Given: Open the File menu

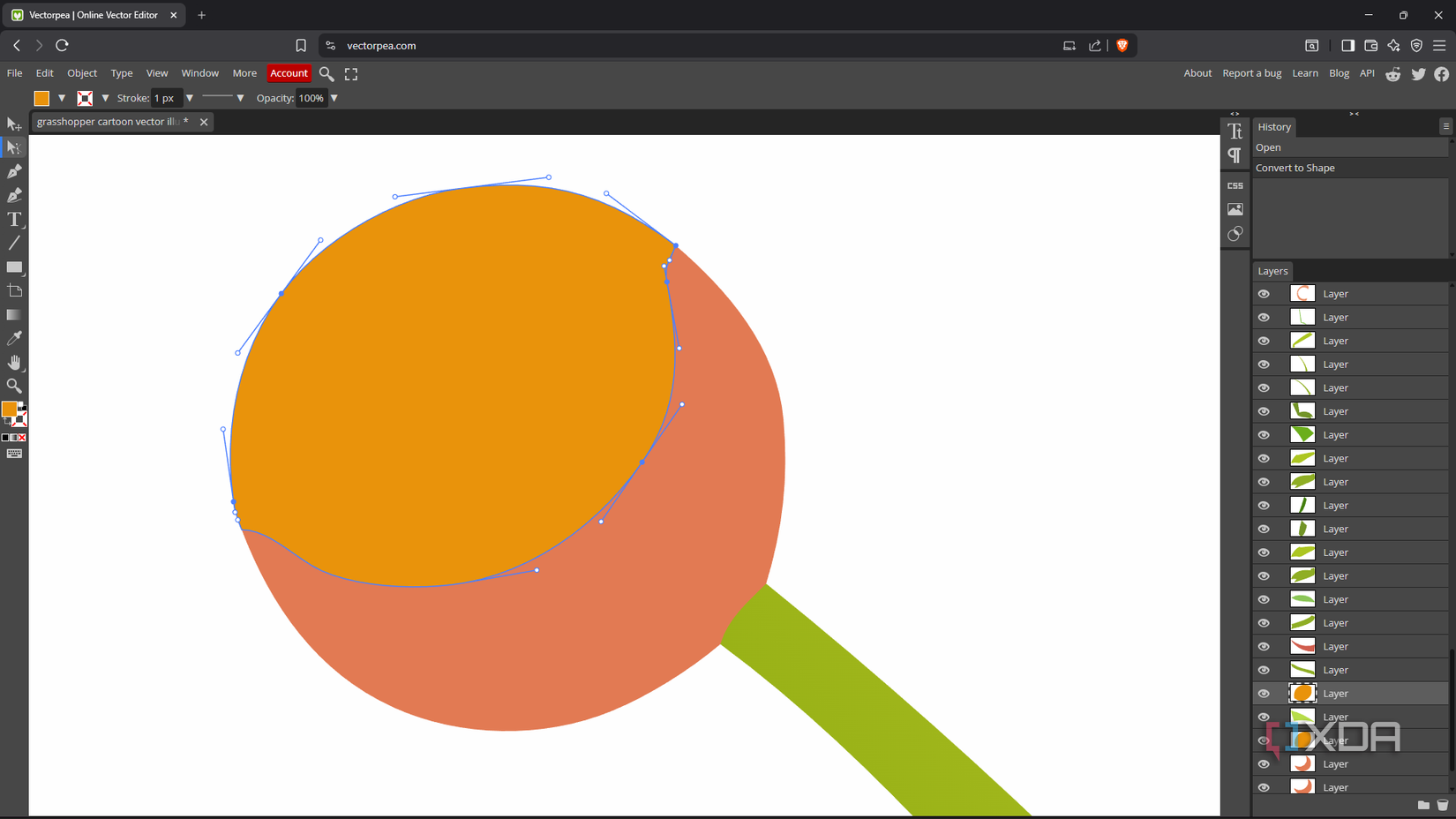Looking at the screenshot, I should pos(15,73).
